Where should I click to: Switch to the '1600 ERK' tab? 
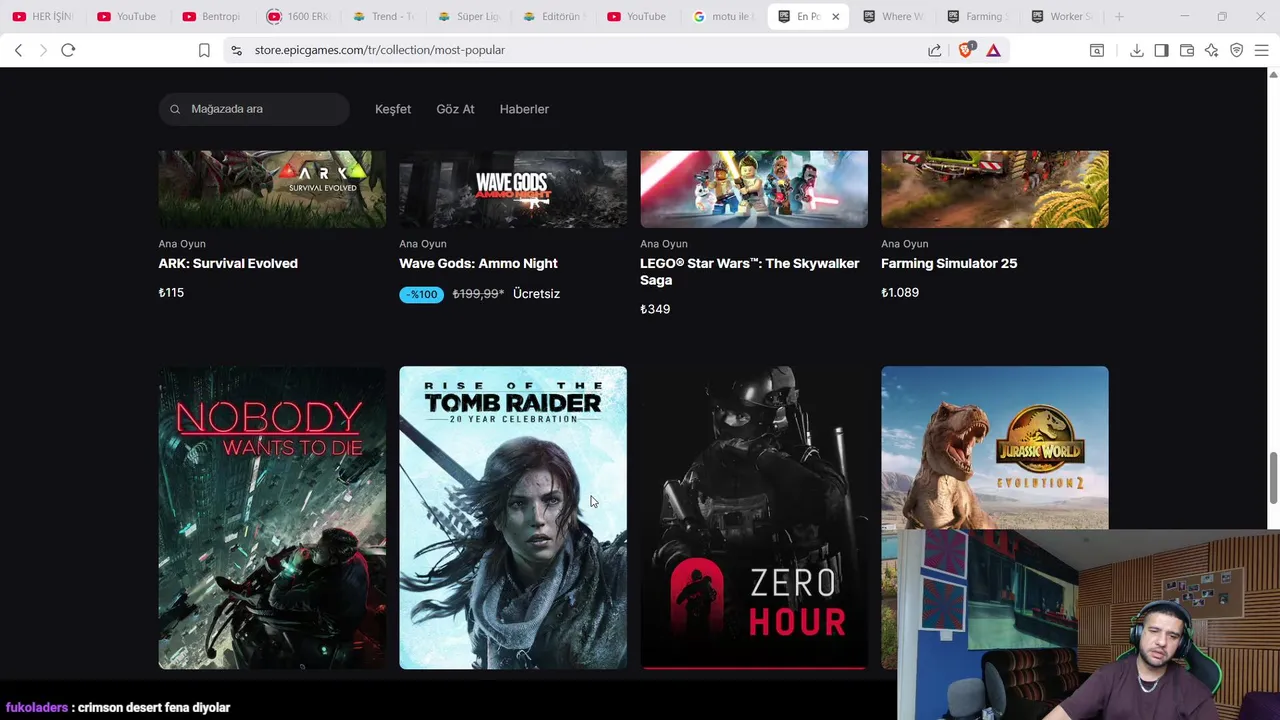tap(298, 16)
